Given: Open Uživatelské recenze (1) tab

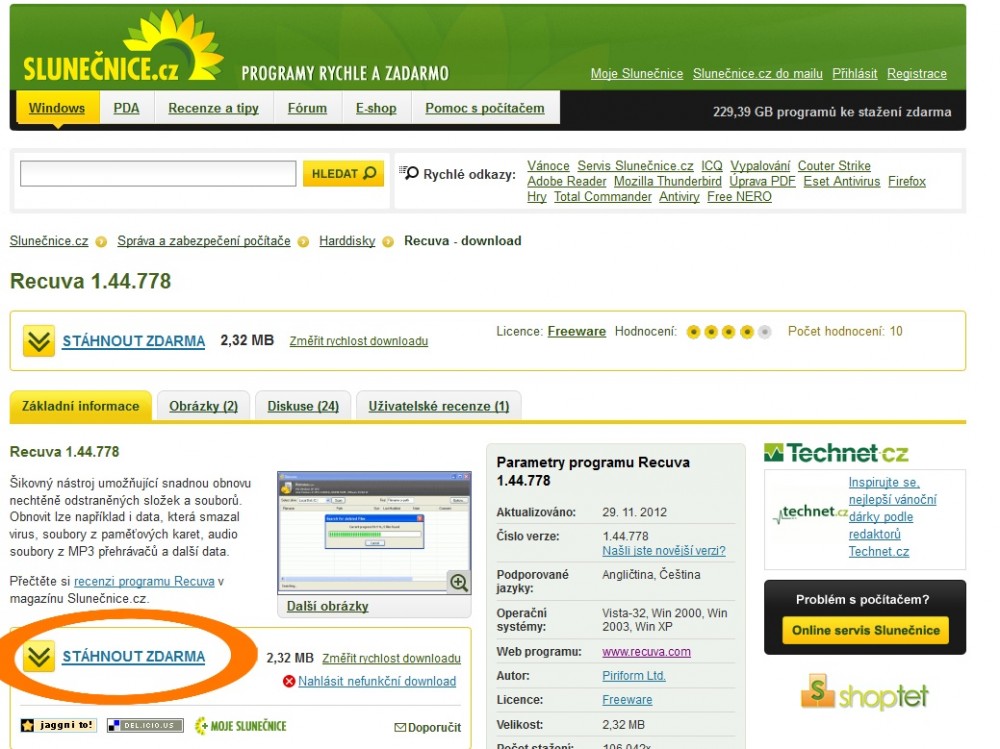Looking at the screenshot, I should pyautogui.click(x=438, y=406).
